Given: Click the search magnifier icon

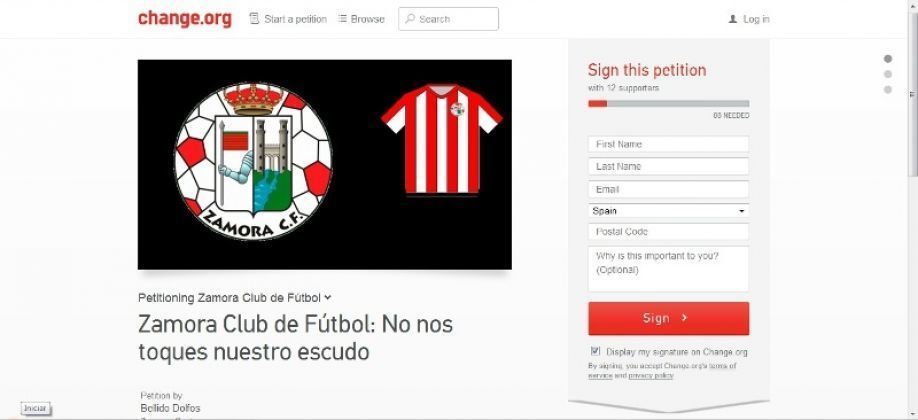Looking at the screenshot, I should coord(410,19).
